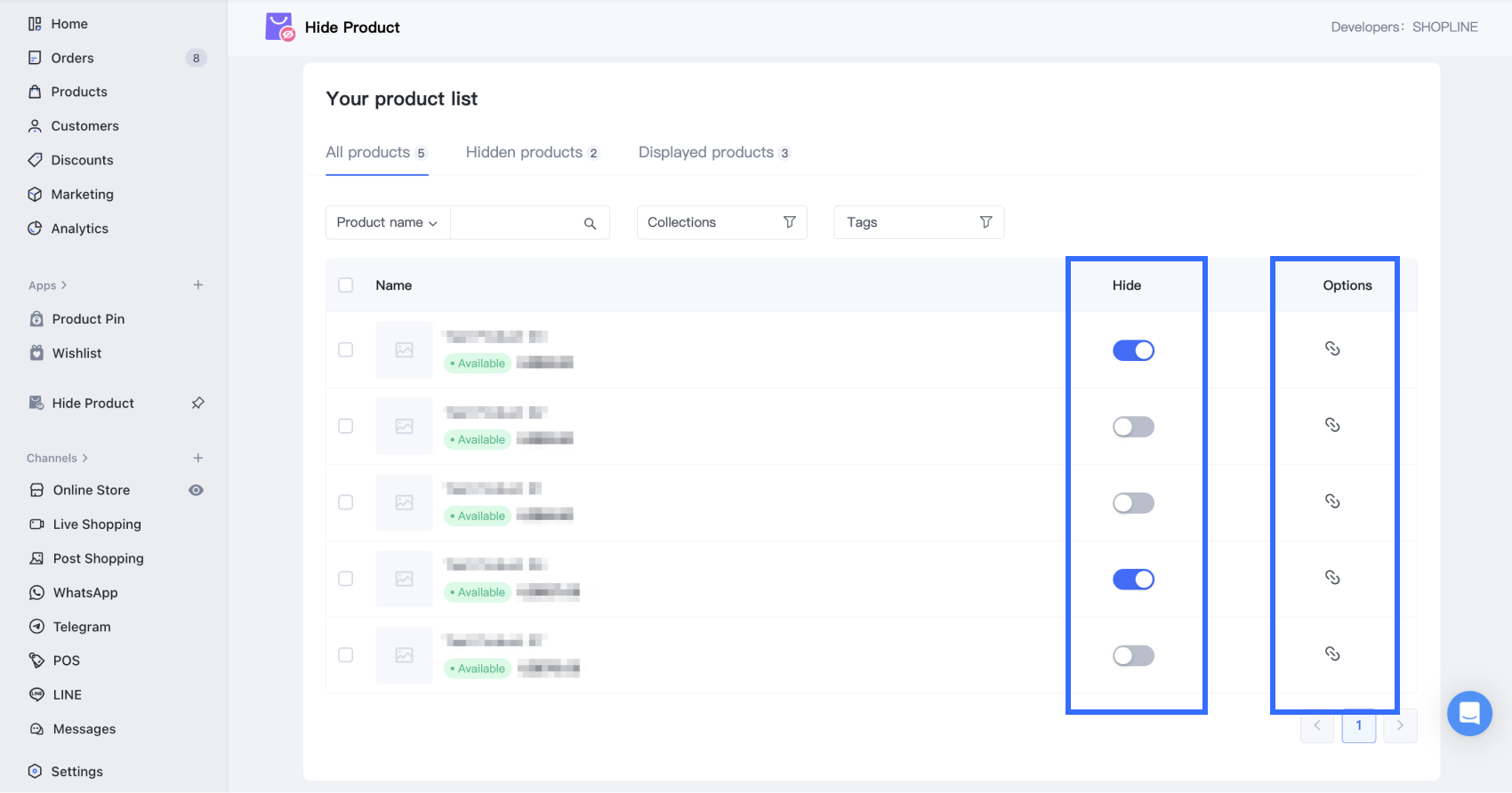Open the Collections filter dropdown

pos(721,222)
